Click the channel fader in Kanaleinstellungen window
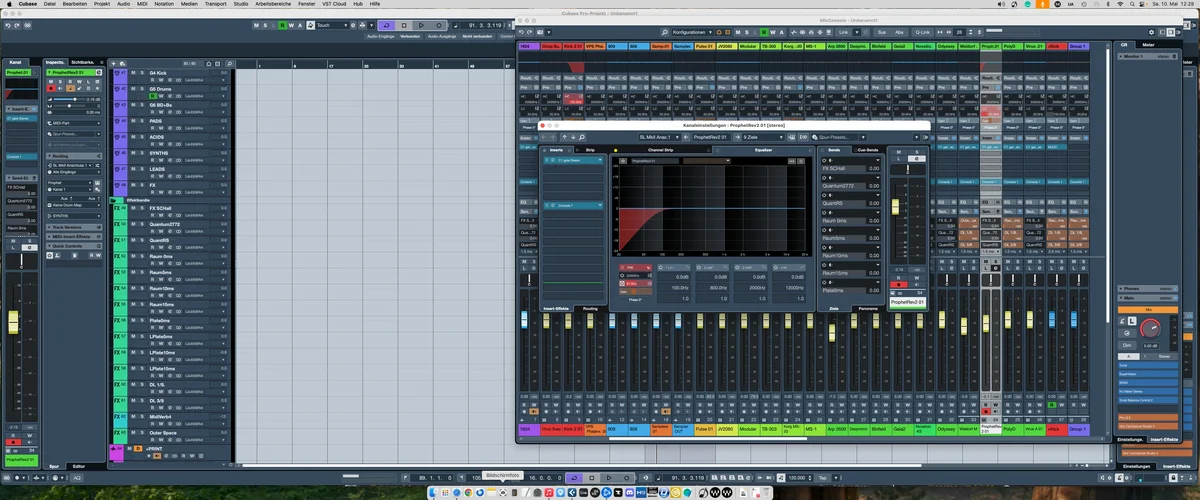 [895, 205]
